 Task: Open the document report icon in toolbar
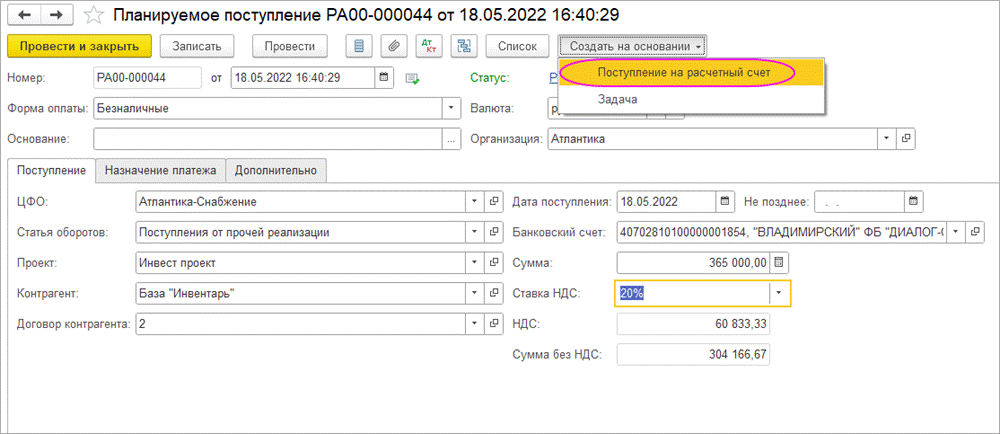coord(361,46)
